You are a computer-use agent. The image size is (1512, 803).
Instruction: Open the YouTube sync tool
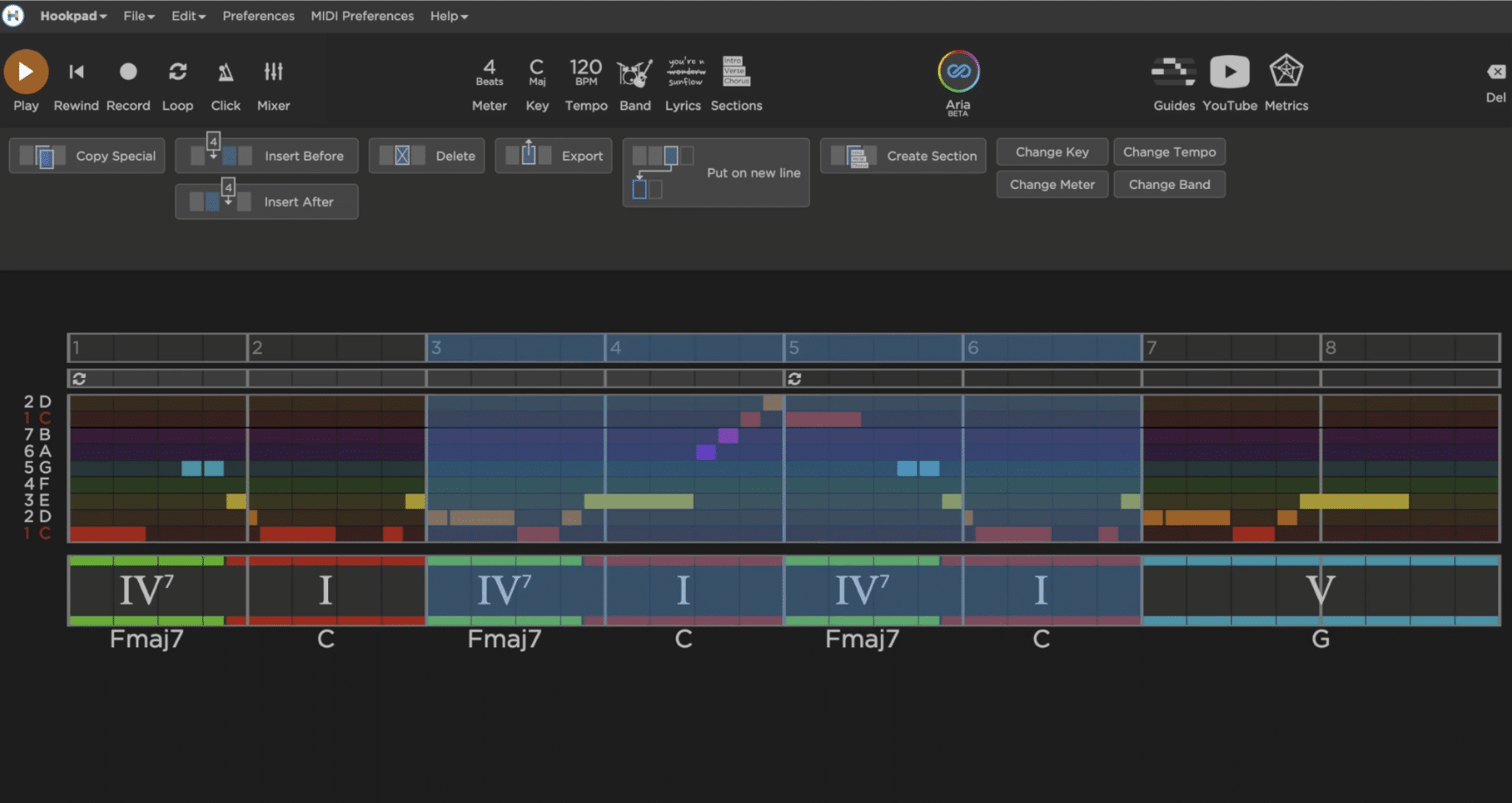[1229, 85]
